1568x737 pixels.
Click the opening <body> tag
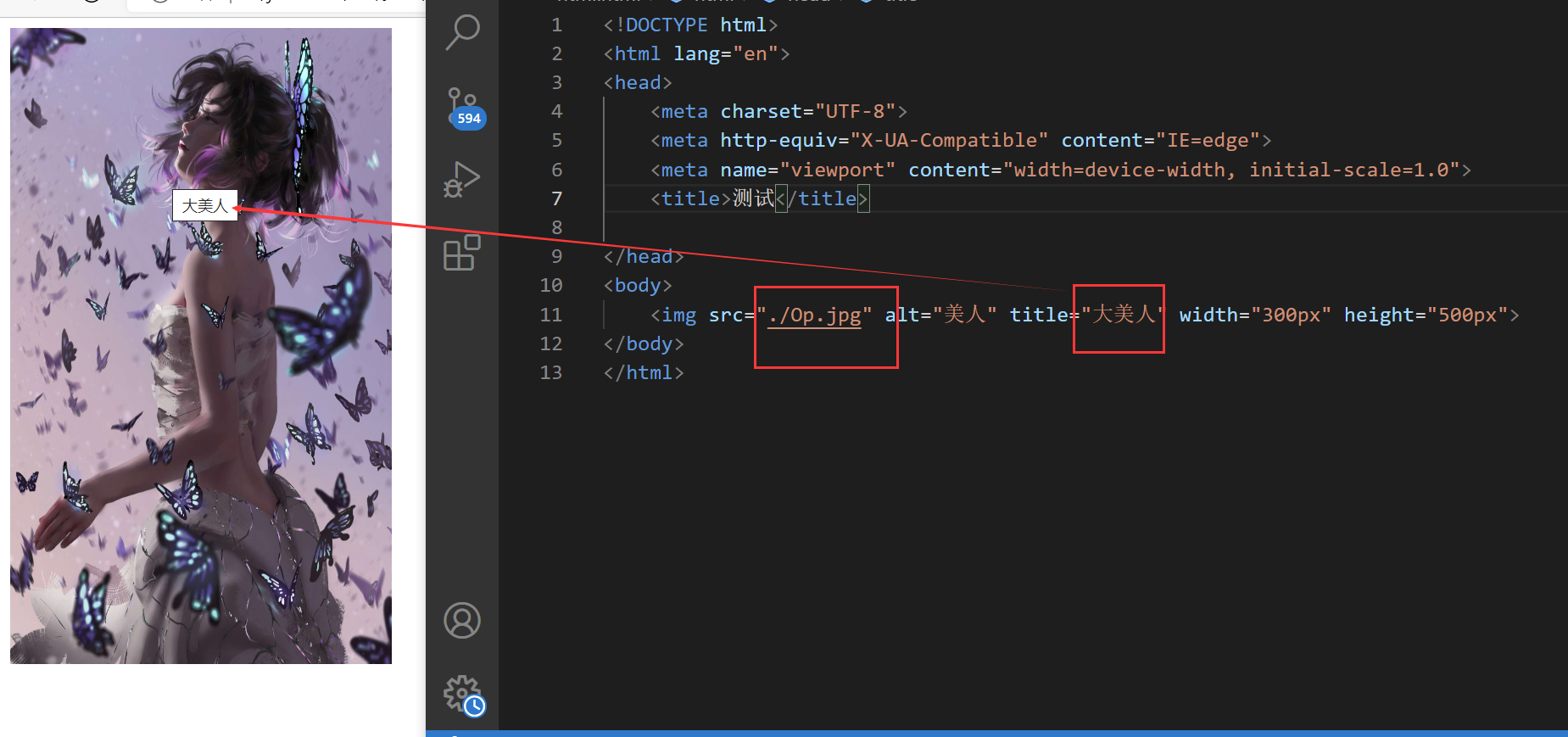pos(638,285)
